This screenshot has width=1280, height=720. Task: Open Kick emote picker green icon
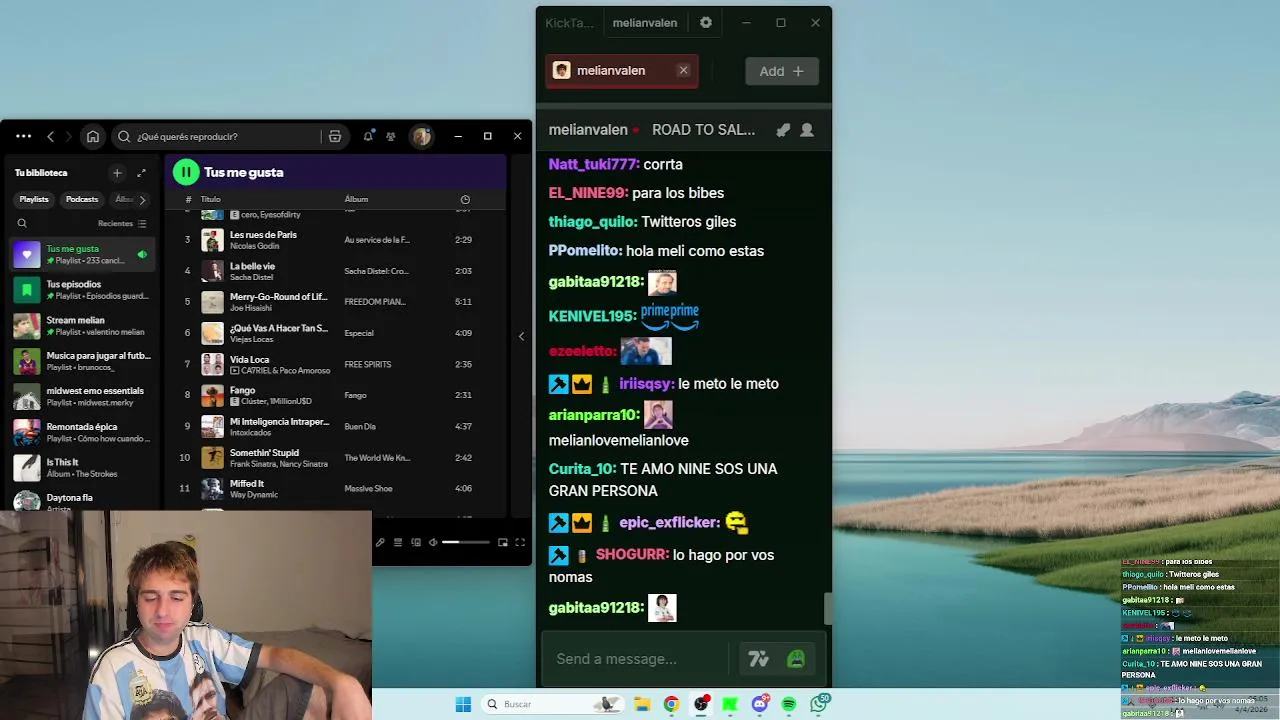point(796,659)
